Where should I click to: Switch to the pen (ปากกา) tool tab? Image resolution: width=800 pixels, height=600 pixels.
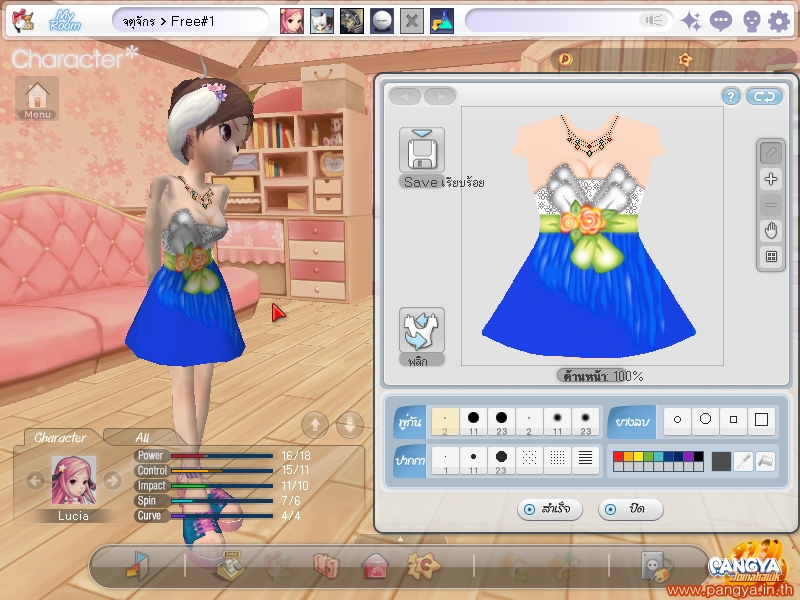pyautogui.click(x=410, y=461)
